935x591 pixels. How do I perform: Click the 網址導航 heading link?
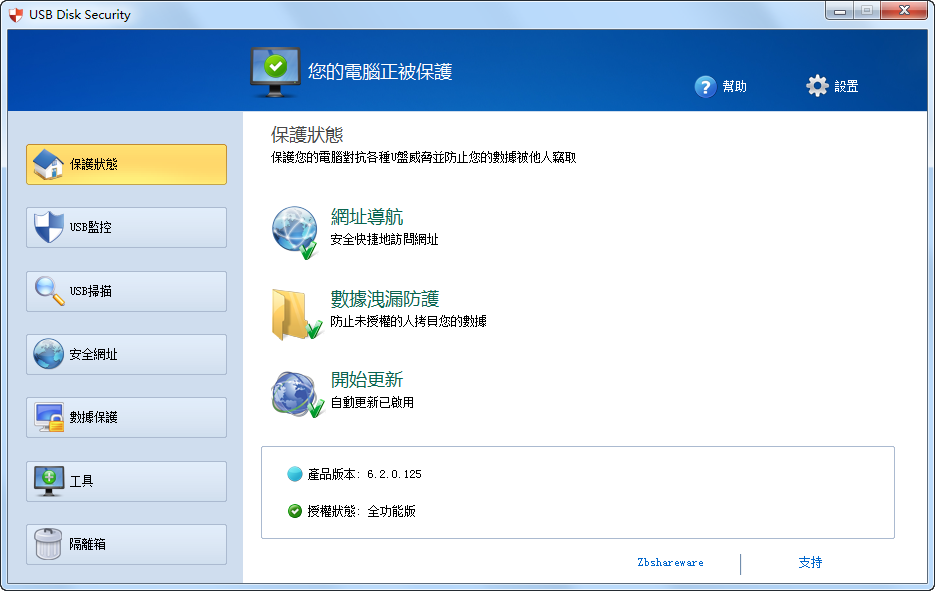367,217
